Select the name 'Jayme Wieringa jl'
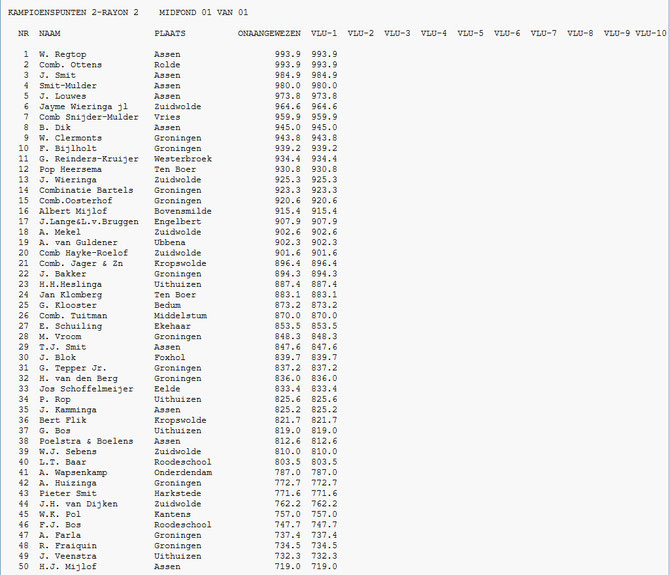Screen dimensions: 670x575 click(x=83, y=106)
